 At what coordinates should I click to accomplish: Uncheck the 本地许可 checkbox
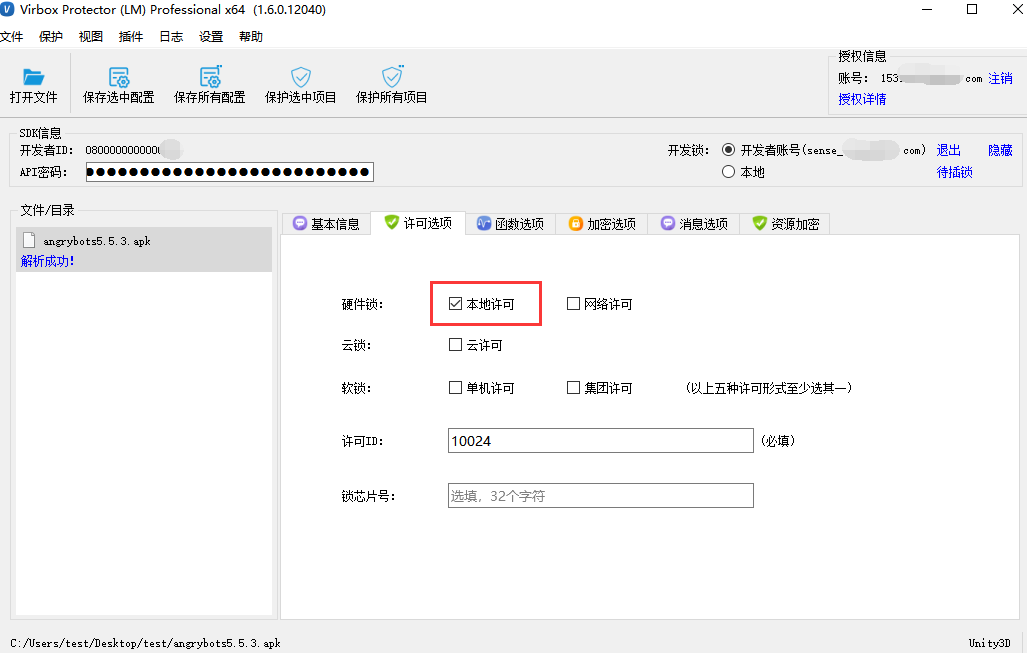pos(455,304)
